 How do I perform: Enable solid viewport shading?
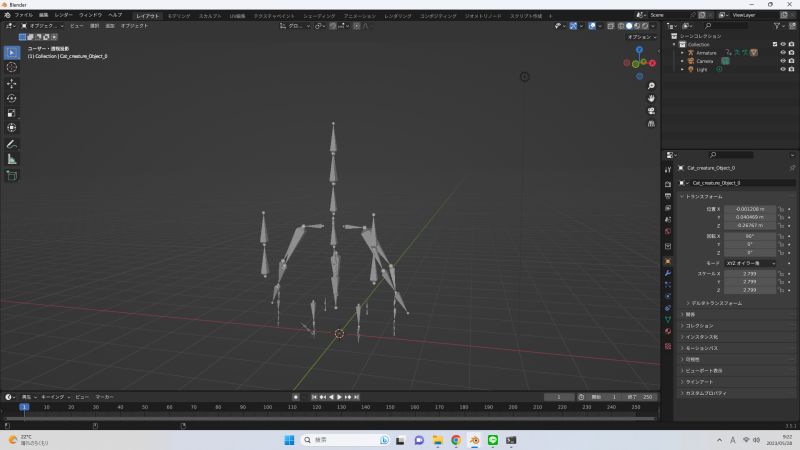click(x=629, y=26)
